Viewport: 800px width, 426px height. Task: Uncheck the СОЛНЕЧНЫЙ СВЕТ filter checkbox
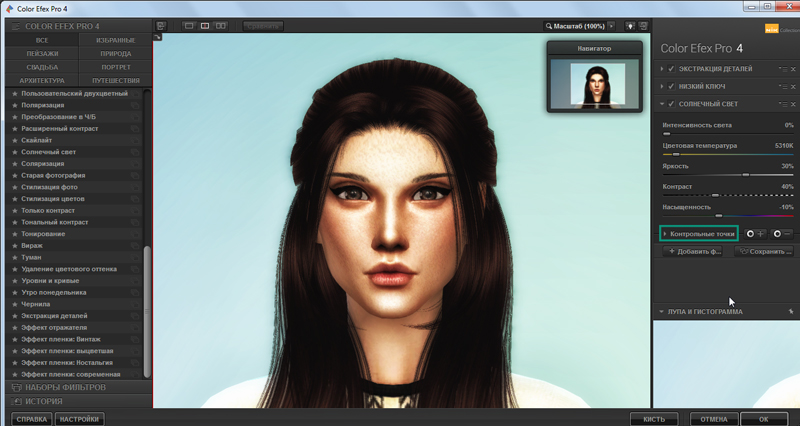click(x=671, y=104)
